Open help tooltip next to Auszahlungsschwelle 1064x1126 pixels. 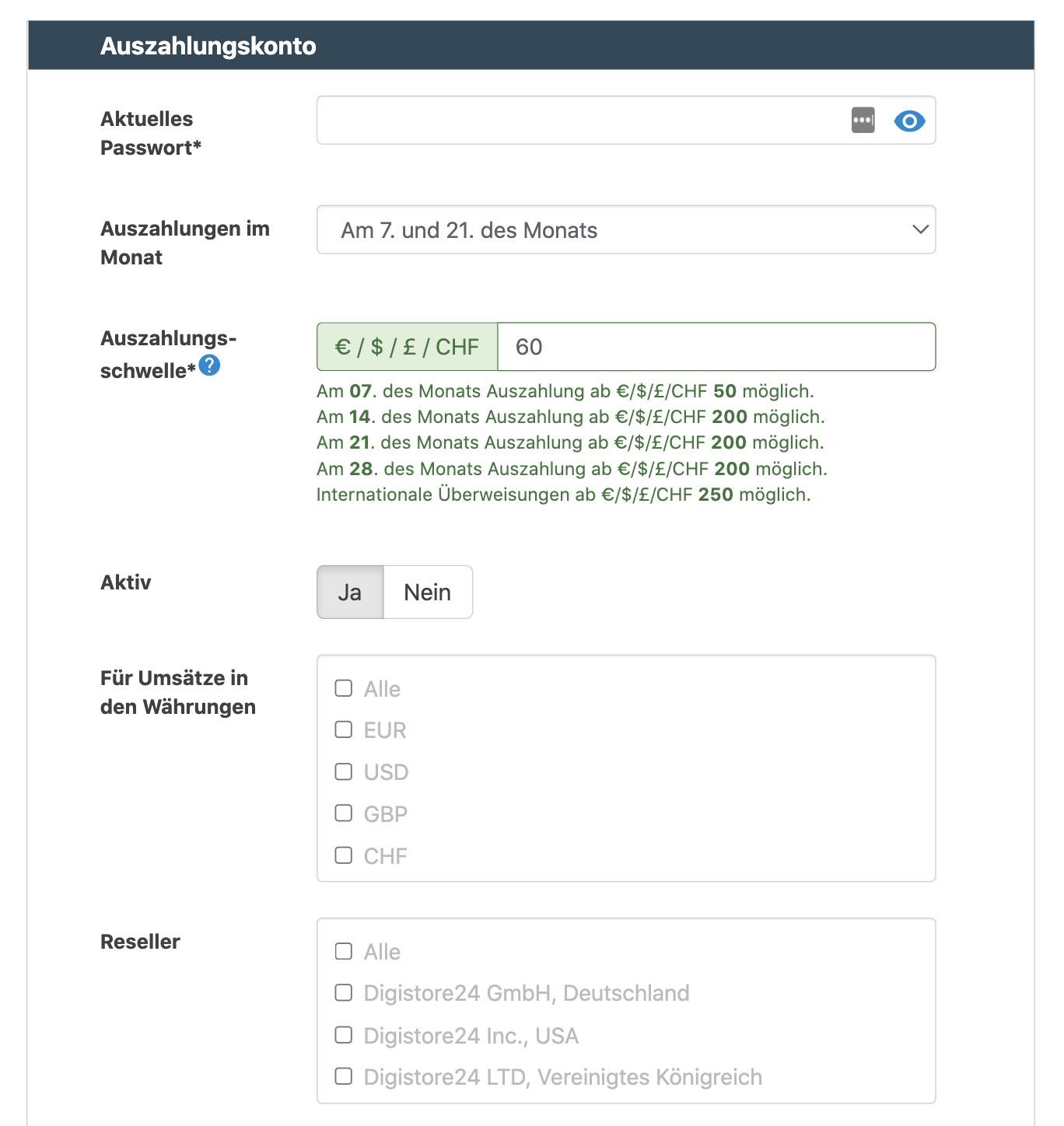tap(209, 365)
